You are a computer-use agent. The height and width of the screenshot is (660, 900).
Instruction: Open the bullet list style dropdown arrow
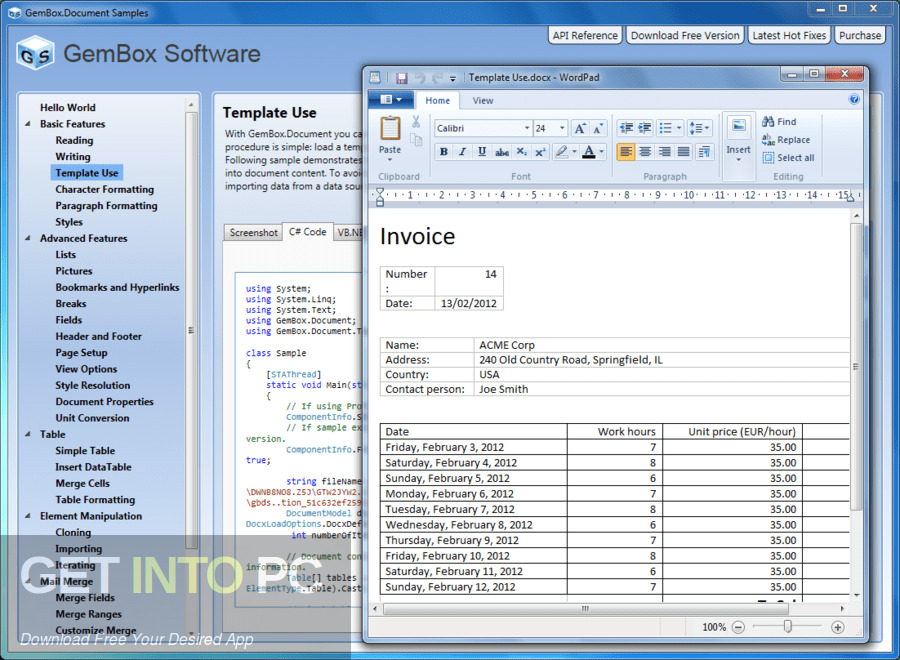pyautogui.click(x=679, y=128)
